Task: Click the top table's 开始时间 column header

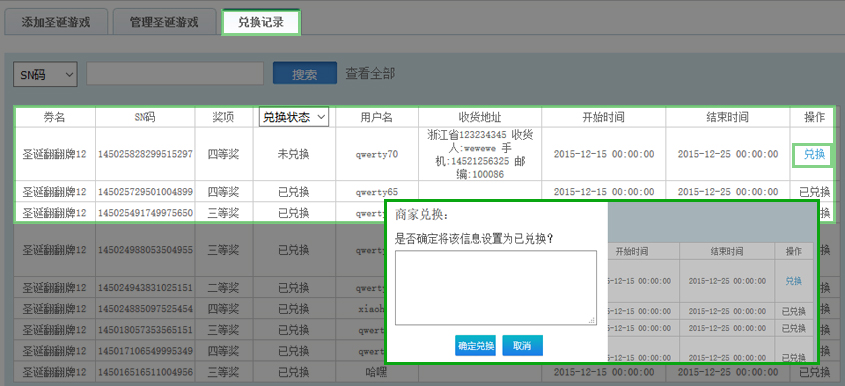Action: [x=604, y=117]
